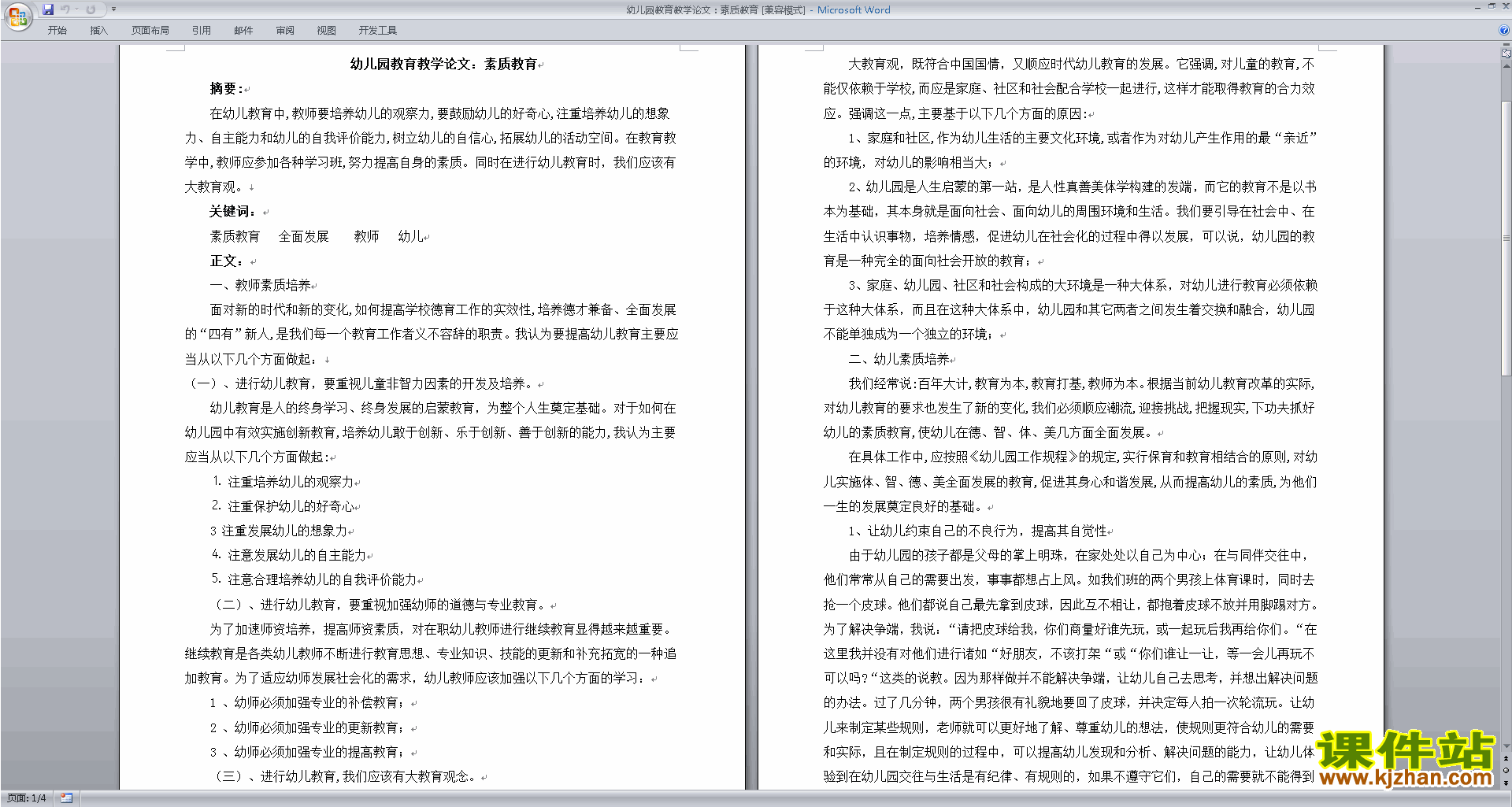Open the undo history dropdown arrow
The image size is (1512, 807).
(x=76, y=9)
